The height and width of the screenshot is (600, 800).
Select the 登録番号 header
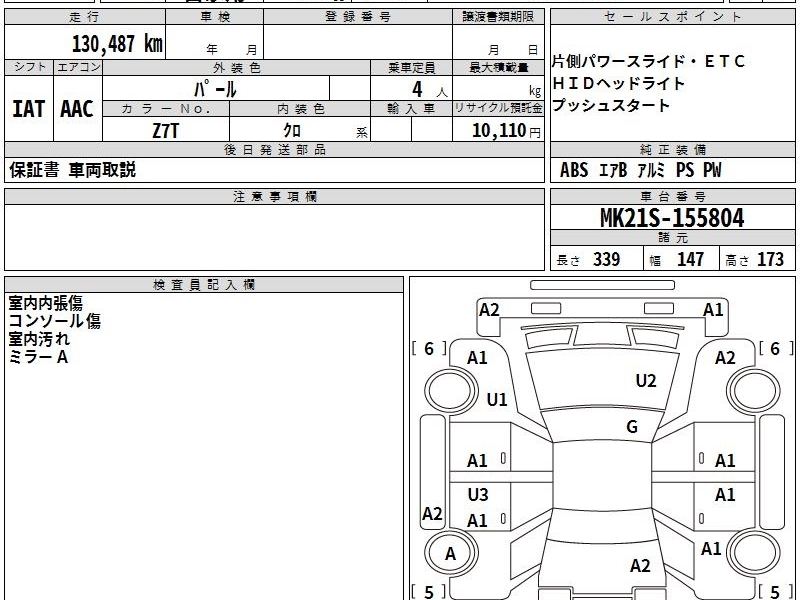click(358, 17)
